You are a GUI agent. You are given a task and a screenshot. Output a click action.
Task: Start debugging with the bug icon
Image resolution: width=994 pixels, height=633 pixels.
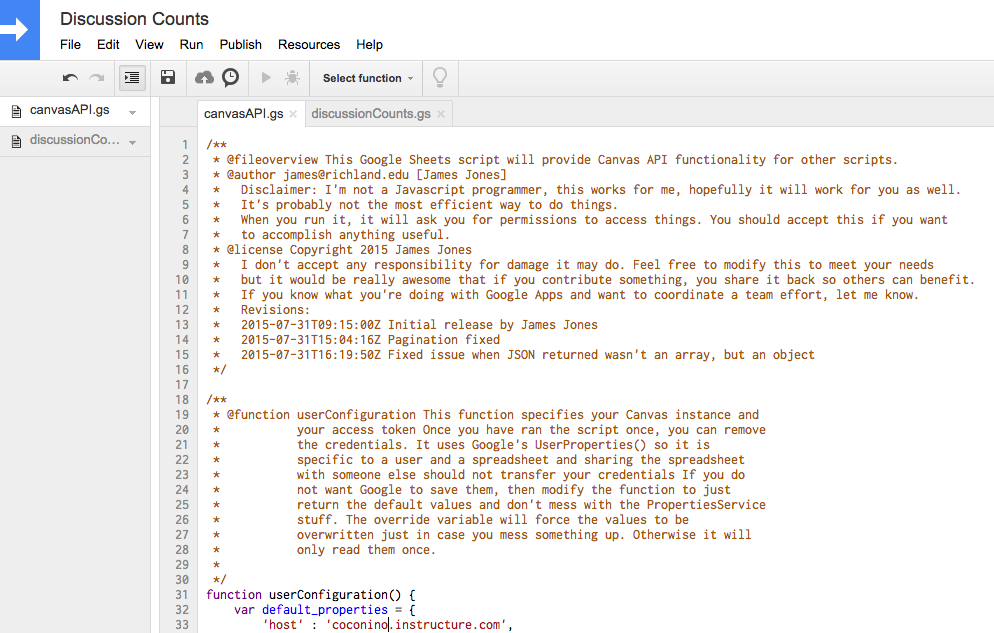click(x=292, y=77)
